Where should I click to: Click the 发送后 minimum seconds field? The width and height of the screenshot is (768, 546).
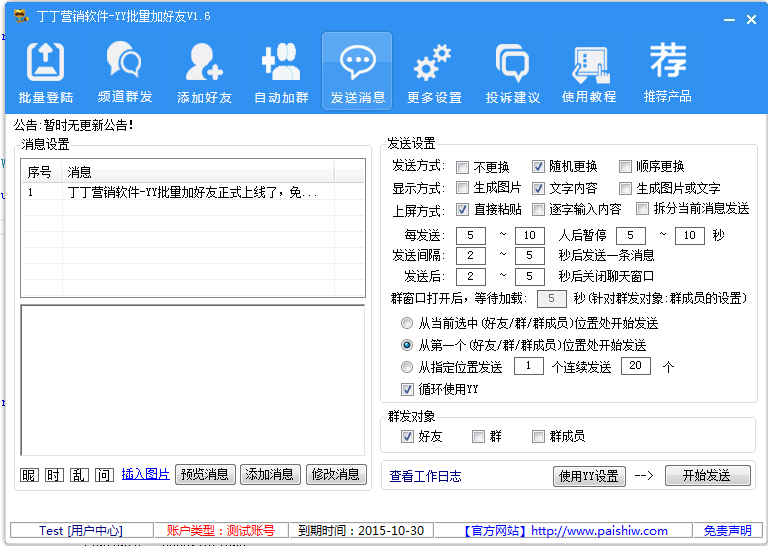tap(471, 277)
